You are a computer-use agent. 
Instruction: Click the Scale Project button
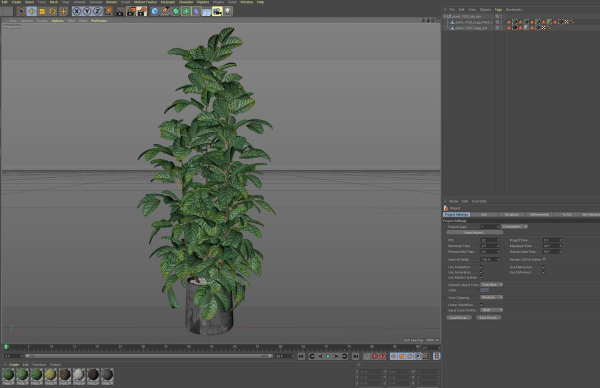pyautogui.click(x=474, y=233)
